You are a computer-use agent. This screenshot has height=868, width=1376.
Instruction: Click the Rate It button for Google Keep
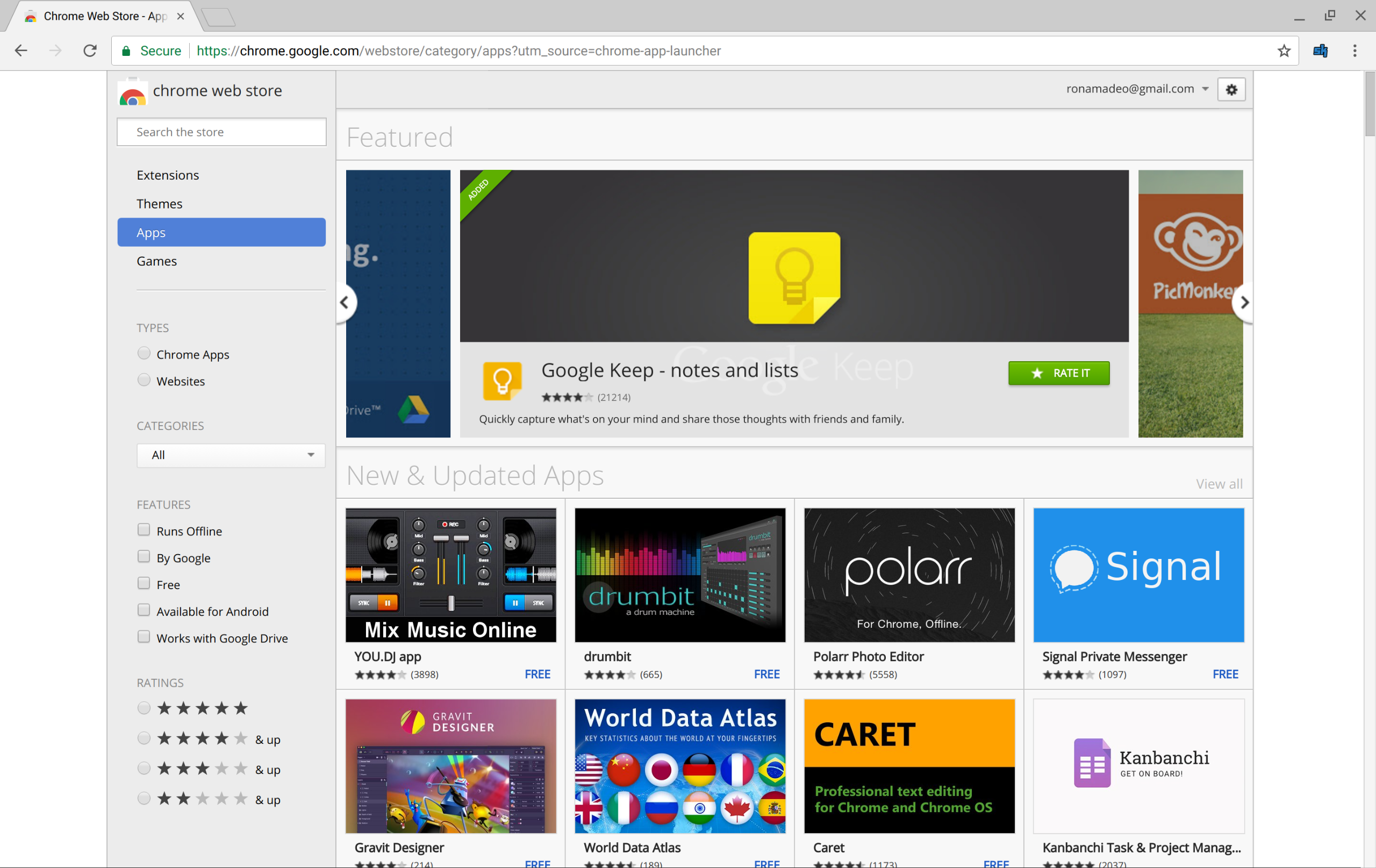(1059, 372)
